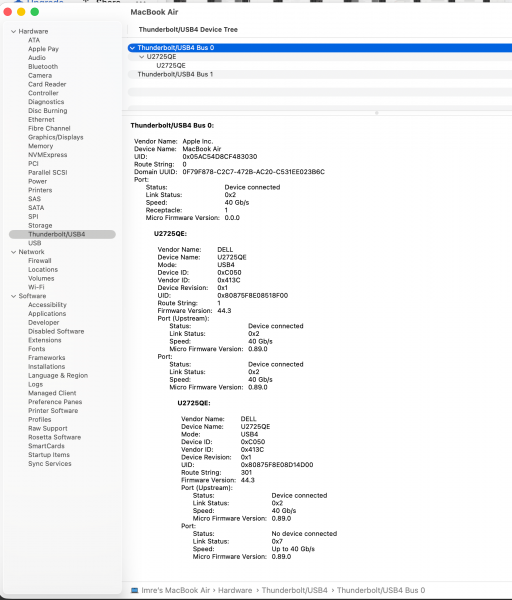Screen dimensions: 512x600
Task: Open Controller in the sidebar
Action: [x=43, y=93]
